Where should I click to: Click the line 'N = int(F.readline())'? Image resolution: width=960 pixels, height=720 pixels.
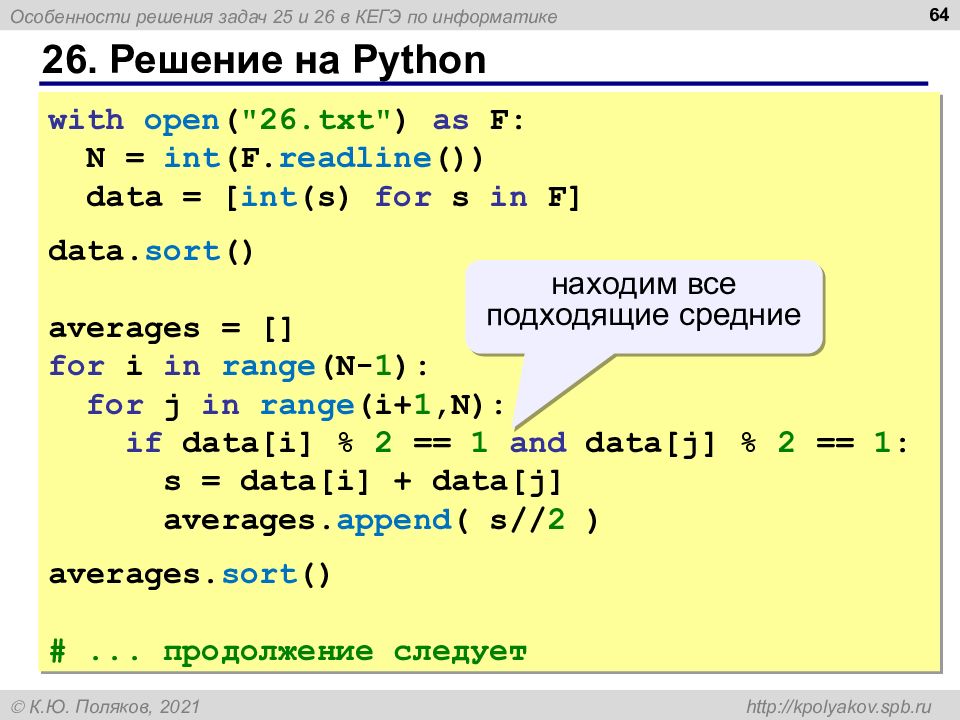285,159
